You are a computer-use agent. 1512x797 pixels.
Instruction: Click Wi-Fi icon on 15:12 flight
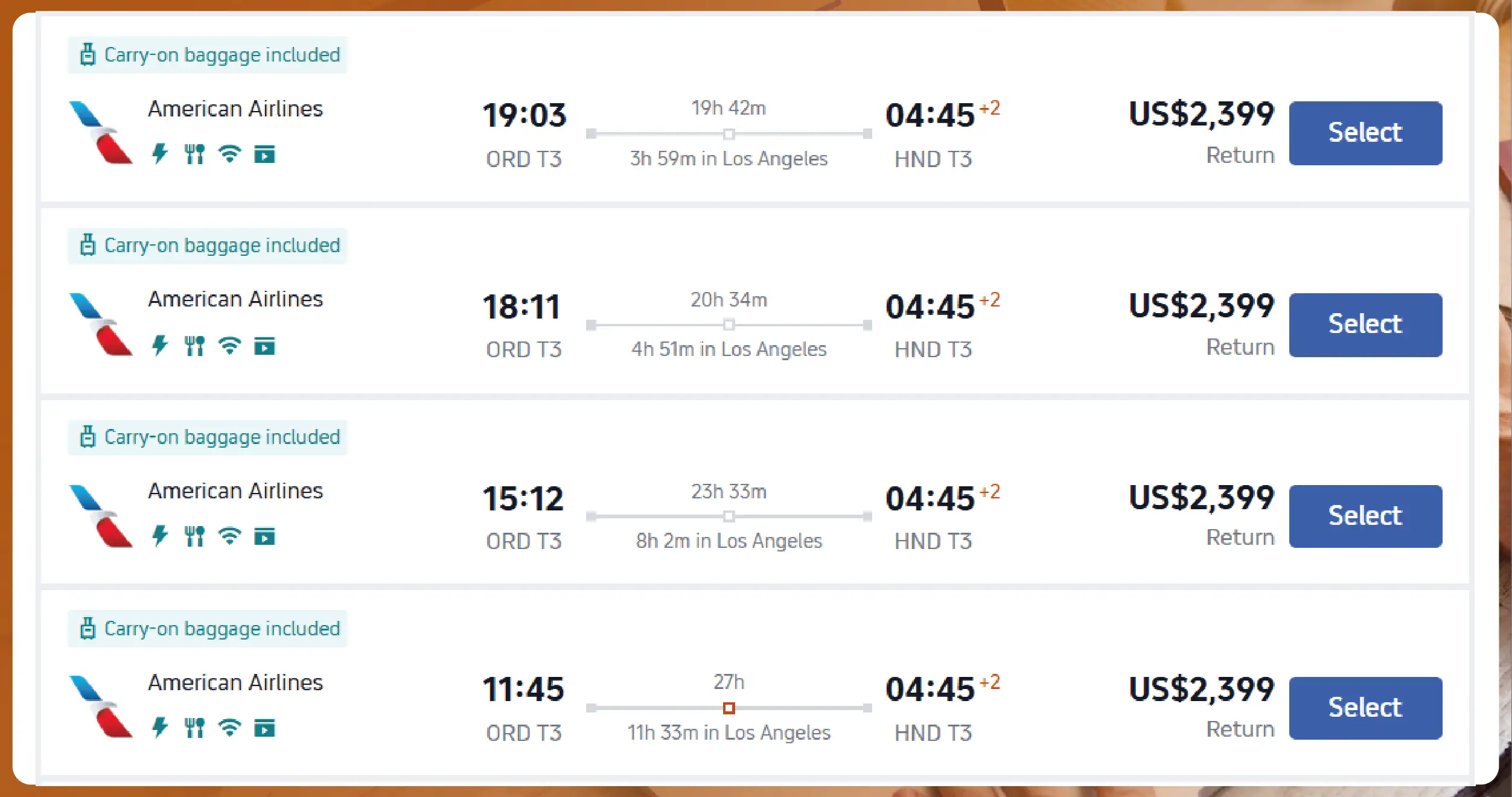coord(229,536)
